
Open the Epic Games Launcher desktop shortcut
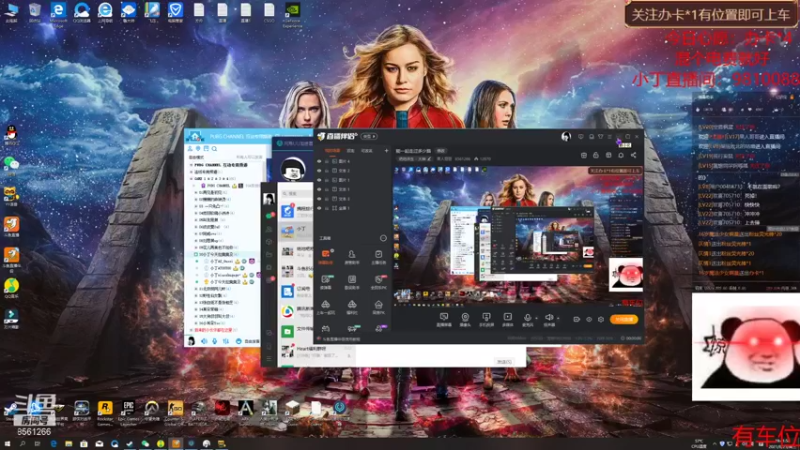click(128, 412)
